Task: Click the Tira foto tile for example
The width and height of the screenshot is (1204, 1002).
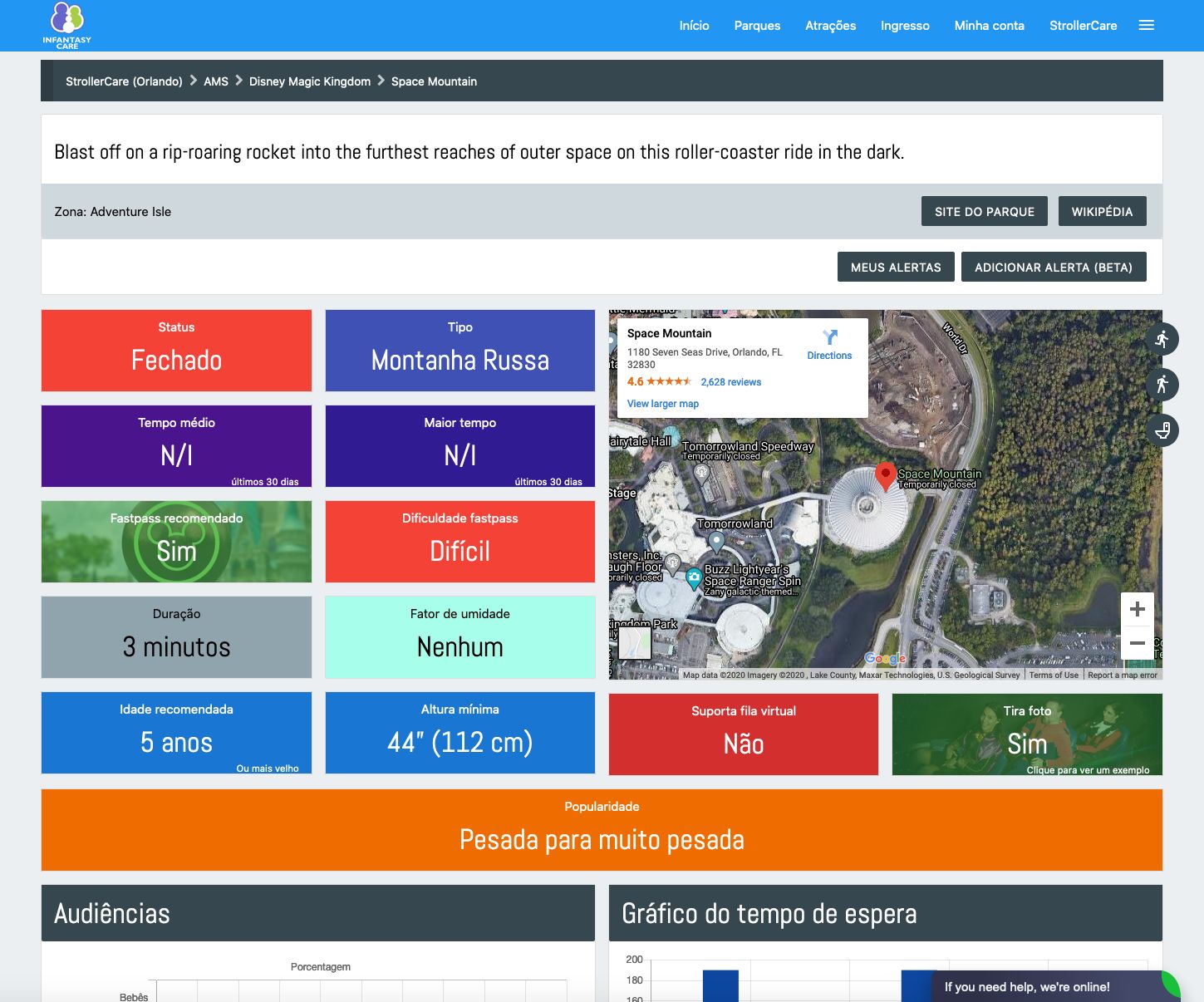Action: (x=1026, y=734)
